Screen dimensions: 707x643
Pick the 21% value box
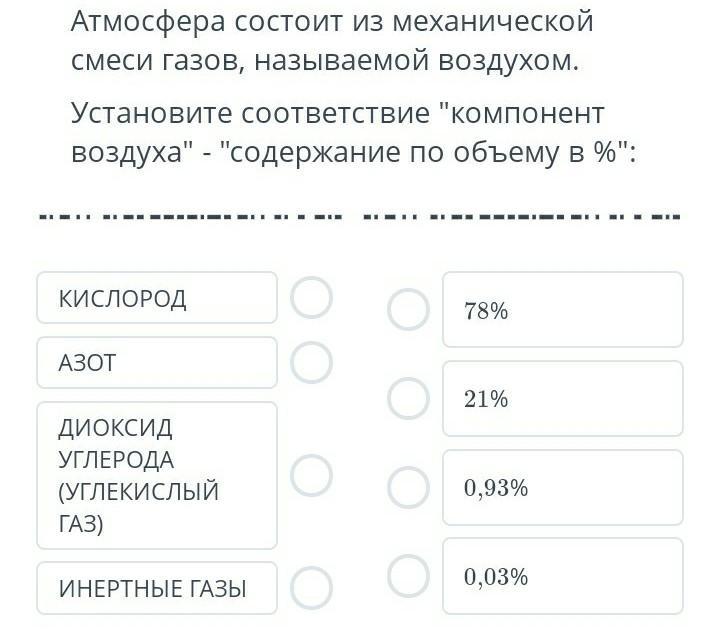coord(563,399)
